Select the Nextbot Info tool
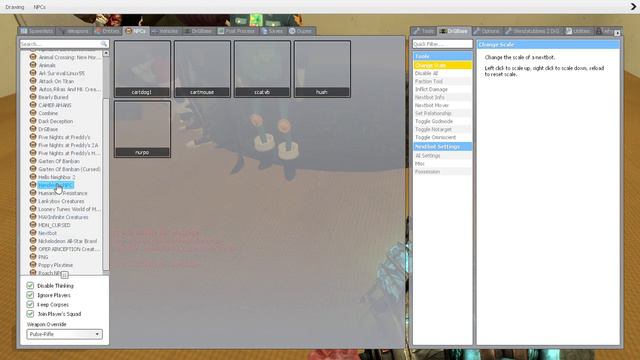640x360 pixels. [442, 97]
